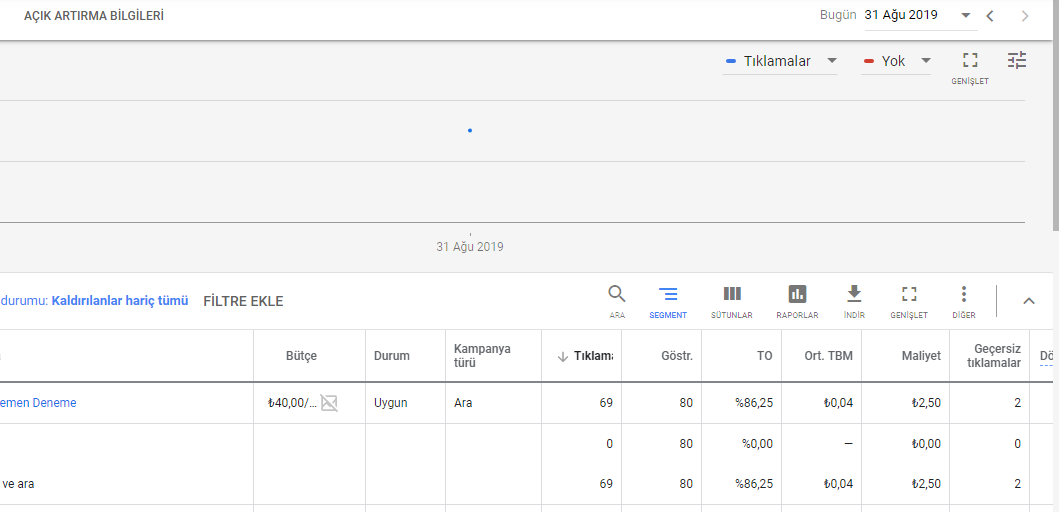Go to the previous date range
The image size is (1059, 512).
[x=990, y=16]
